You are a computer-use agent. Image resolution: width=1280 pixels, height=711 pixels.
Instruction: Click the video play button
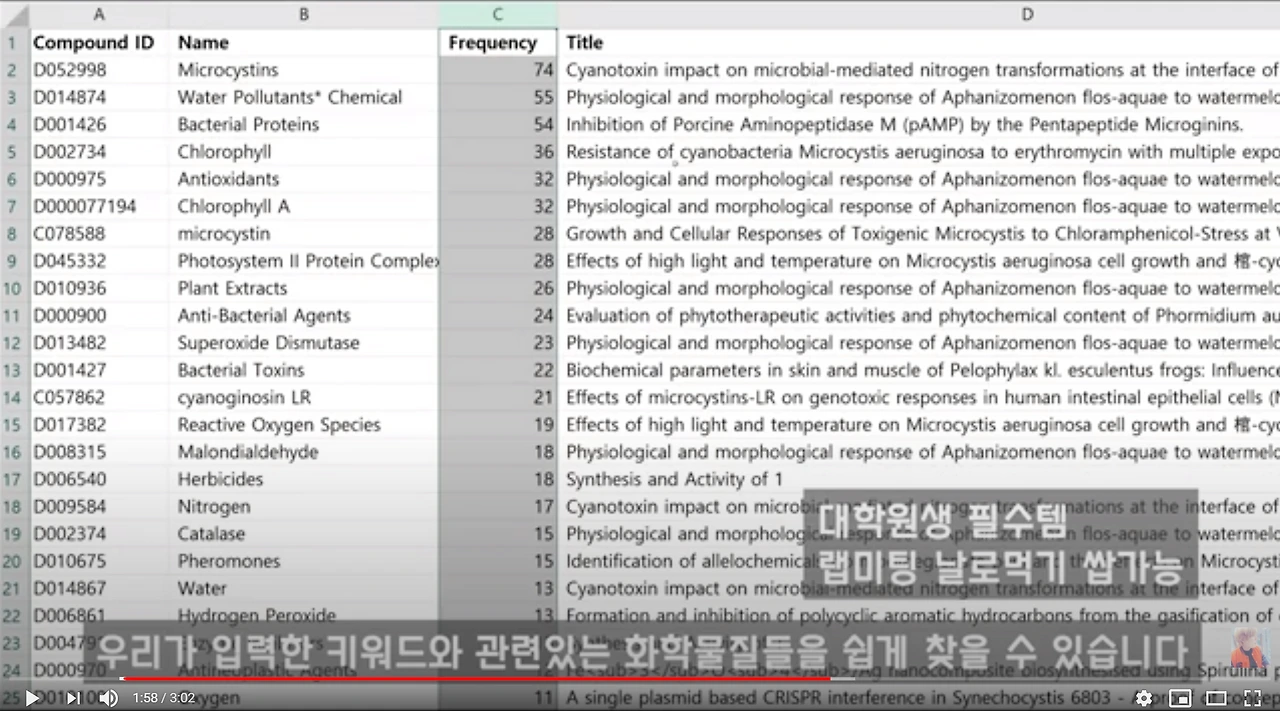click(x=32, y=698)
